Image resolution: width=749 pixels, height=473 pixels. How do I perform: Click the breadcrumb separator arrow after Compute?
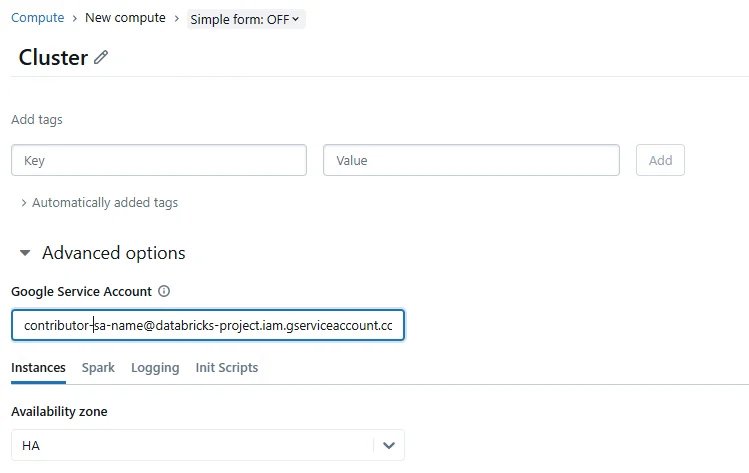tap(74, 18)
